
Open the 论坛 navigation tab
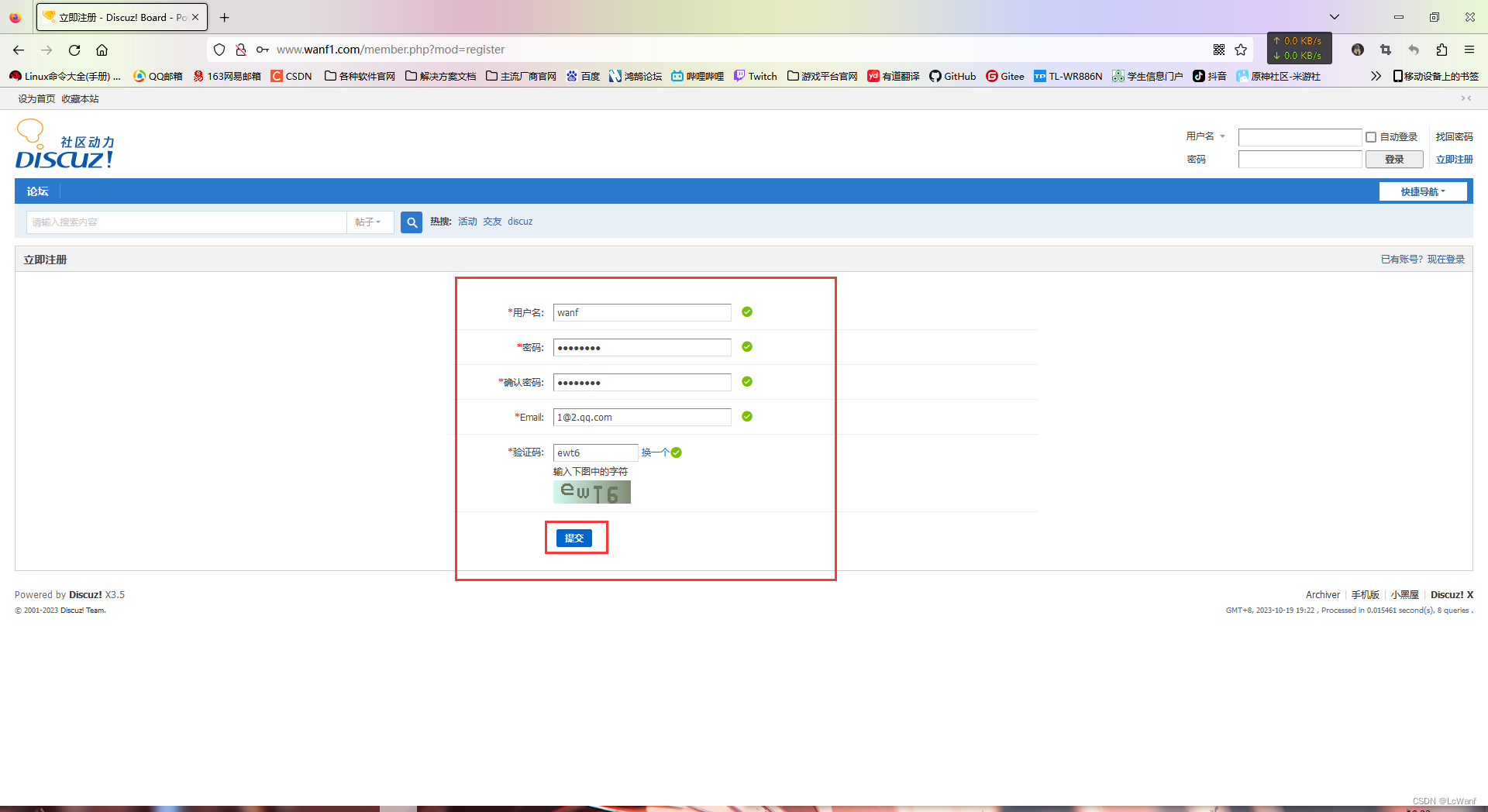click(x=37, y=191)
